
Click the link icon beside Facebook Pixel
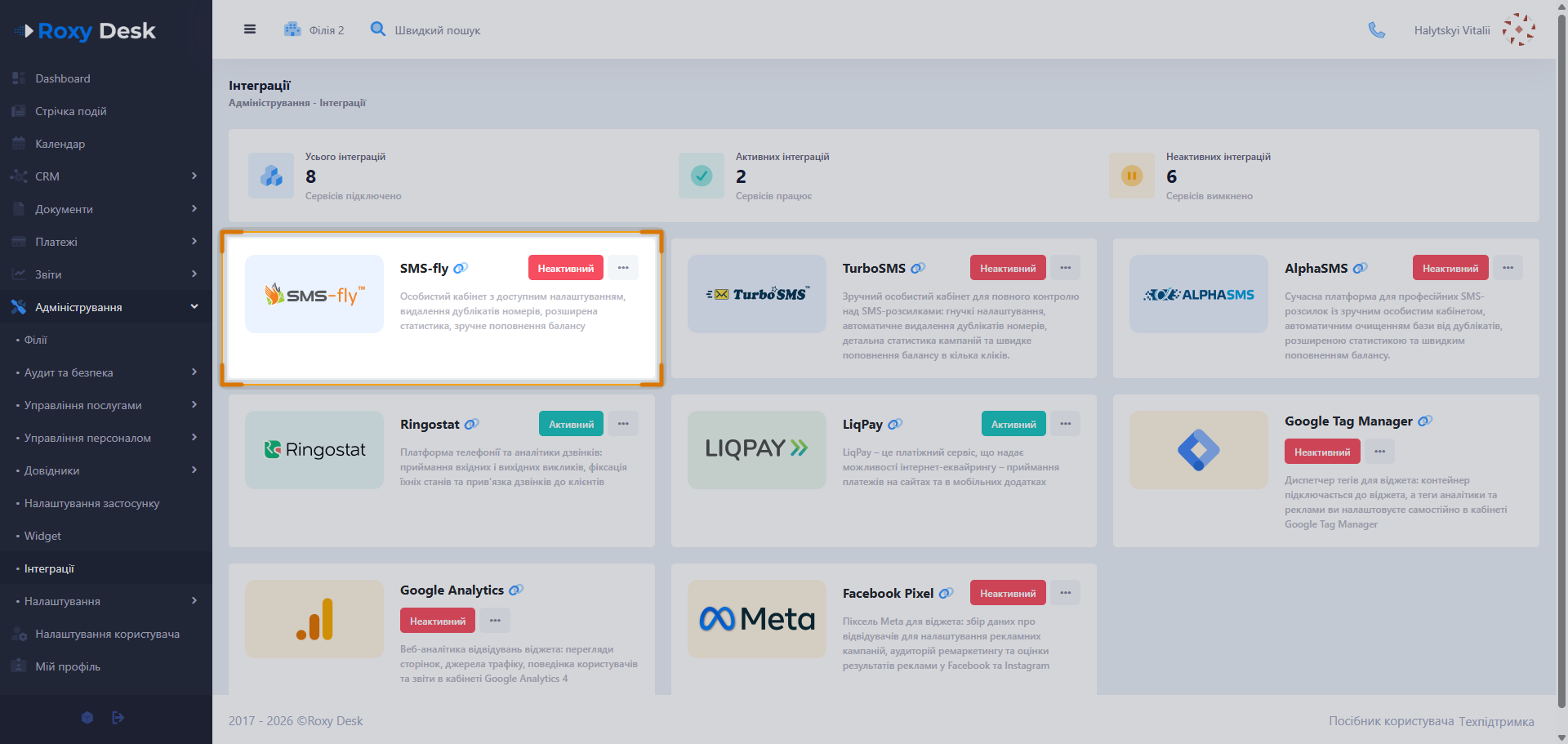(x=946, y=593)
